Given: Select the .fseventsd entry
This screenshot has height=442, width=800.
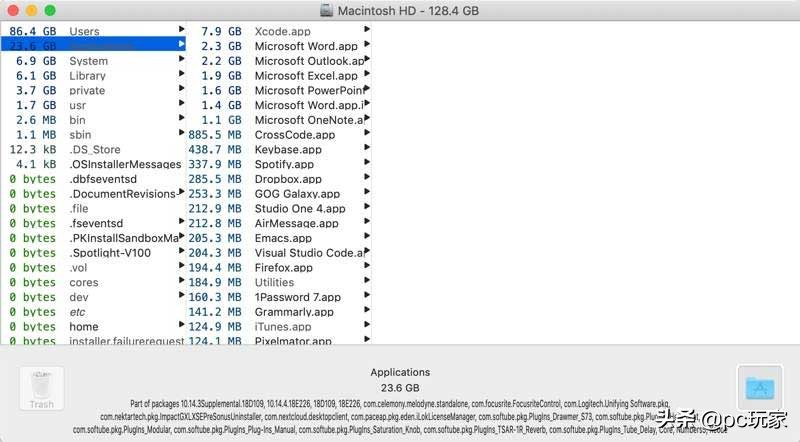Looking at the screenshot, I should 93,224.
